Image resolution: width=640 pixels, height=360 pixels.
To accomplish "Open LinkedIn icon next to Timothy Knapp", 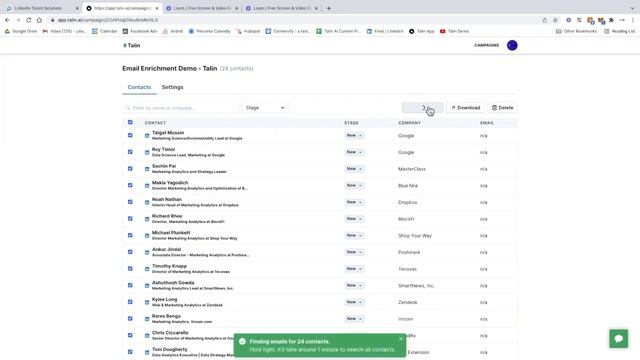I will pos(147,269).
